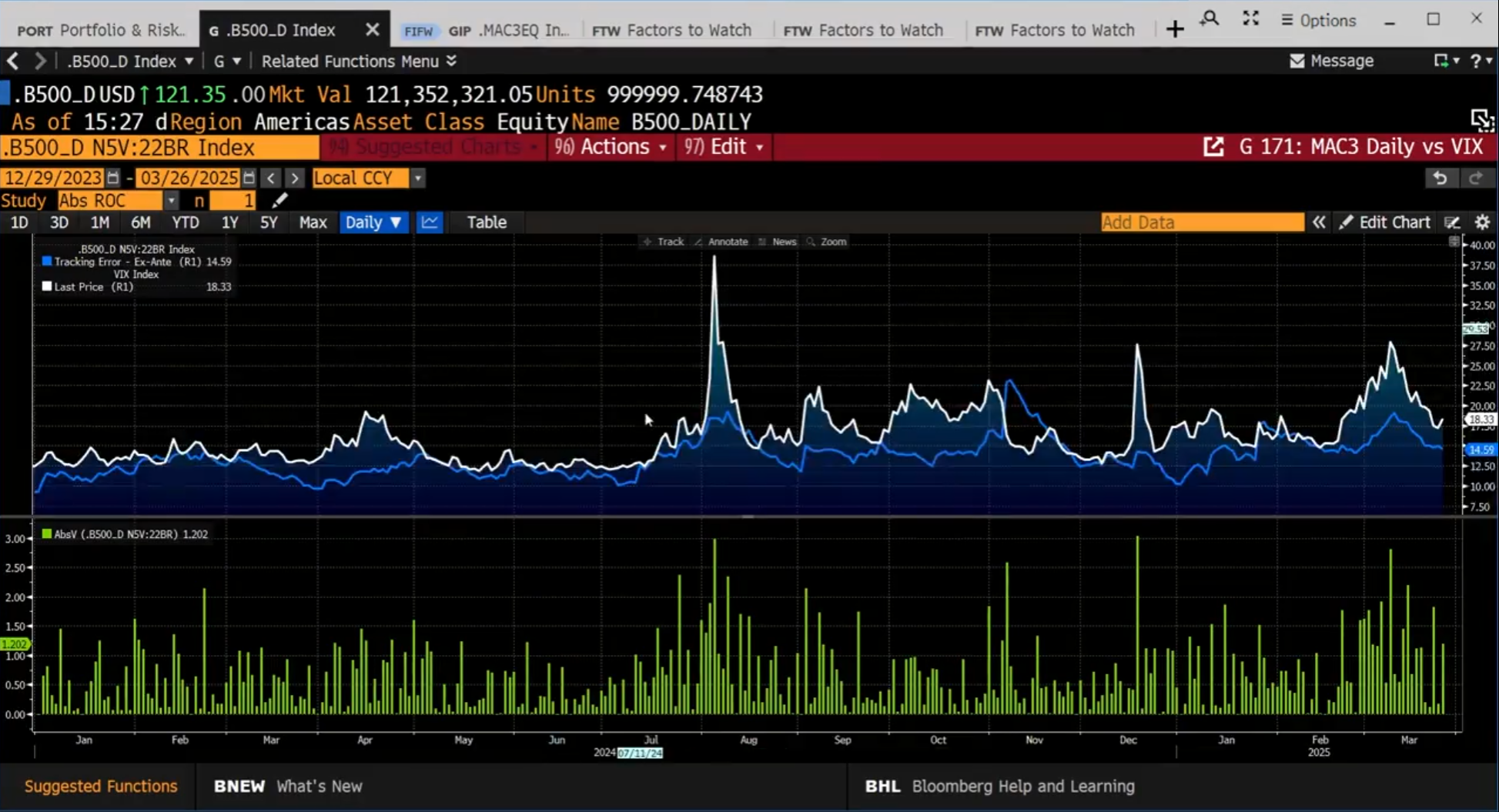Viewport: 1499px width, 812px height.
Task: Toggle chart Zoom mode
Action: [x=826, y=242]
